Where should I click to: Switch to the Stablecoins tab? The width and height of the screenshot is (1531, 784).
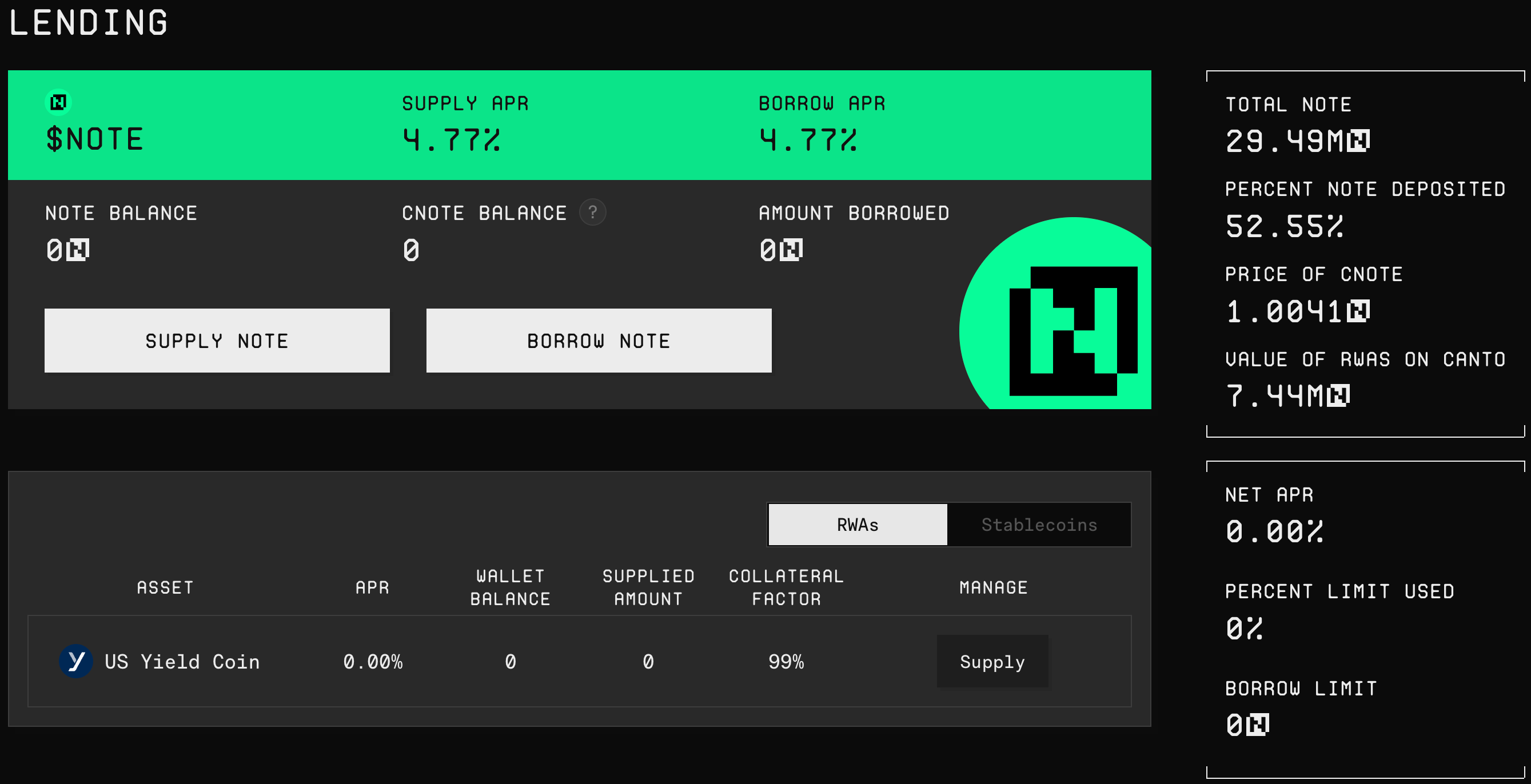coord(1038,525)
